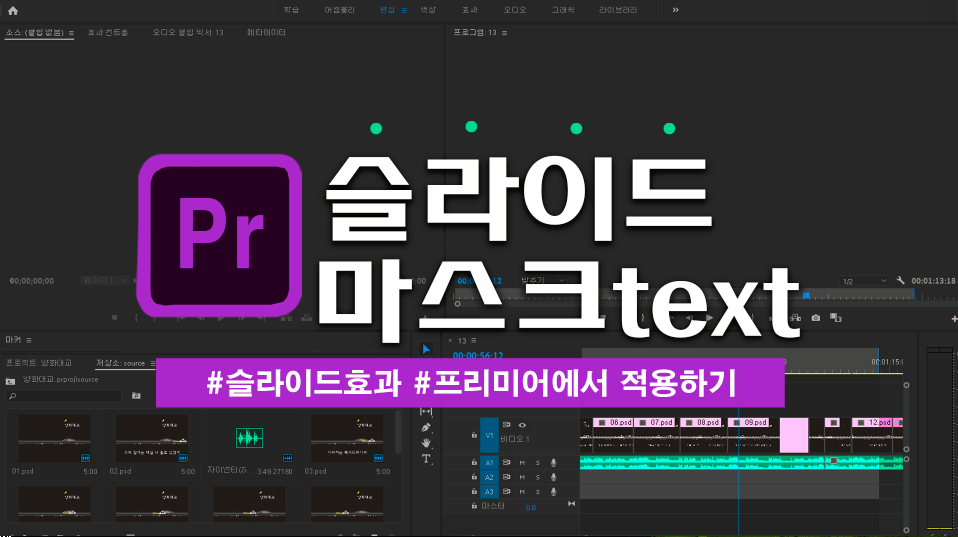Toggle V1 track targeting
Image resolution: width=958 pixels, height=537 pixels.
489,436
